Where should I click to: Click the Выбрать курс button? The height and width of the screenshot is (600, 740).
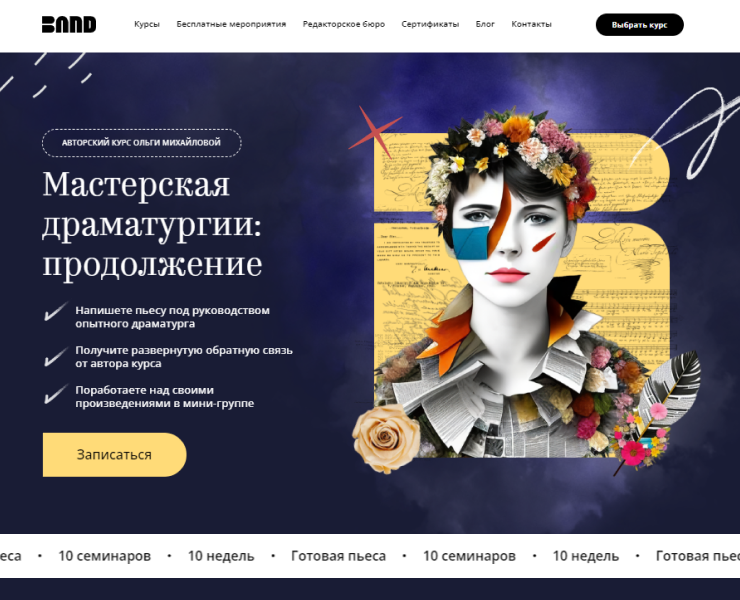639,25
